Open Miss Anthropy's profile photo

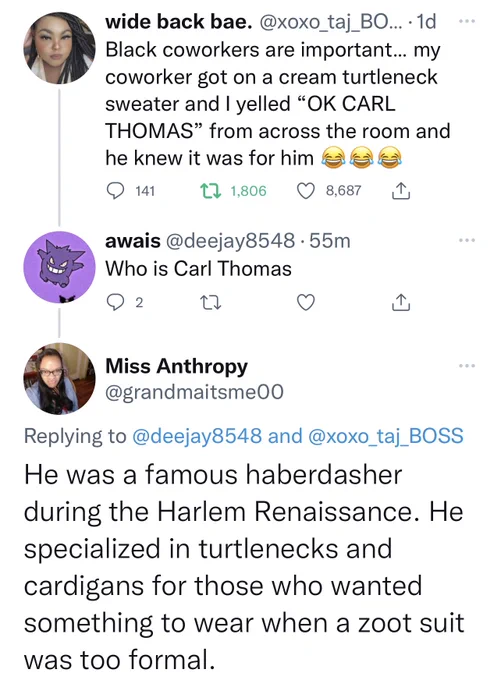pos(59,379)
